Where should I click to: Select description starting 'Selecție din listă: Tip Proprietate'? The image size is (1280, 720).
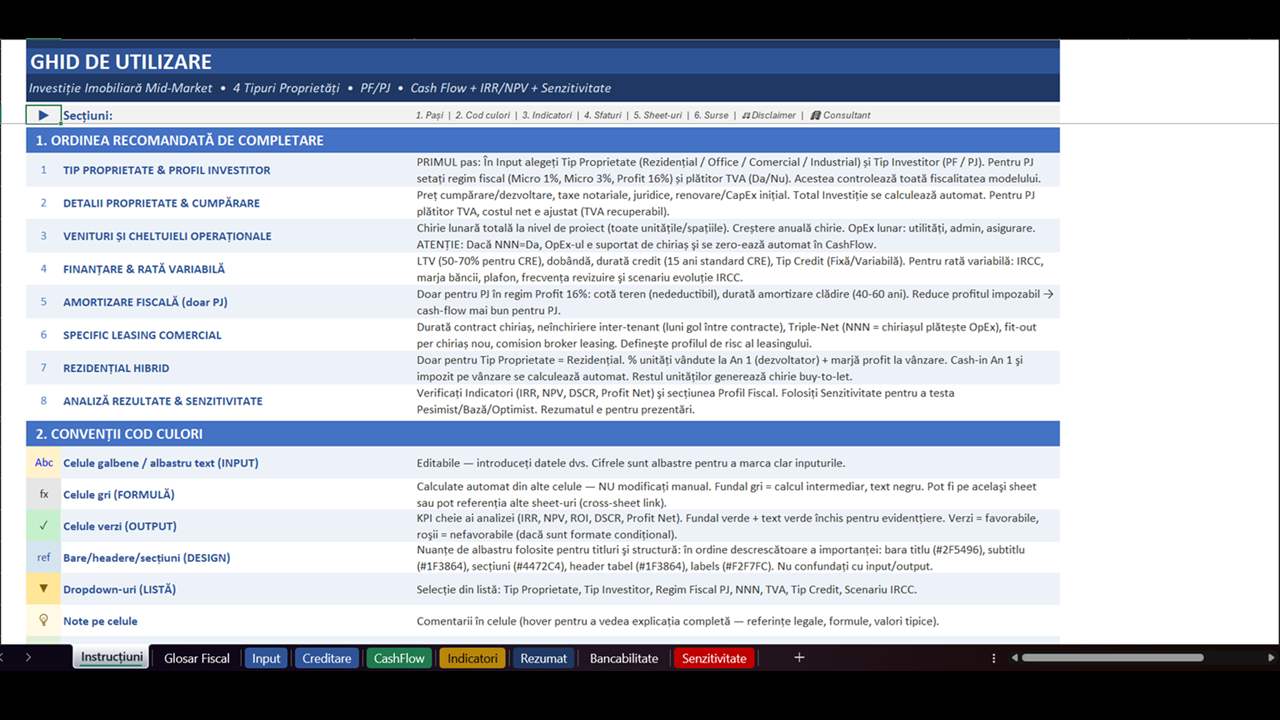pyautogui.click(x=737, y=589)
